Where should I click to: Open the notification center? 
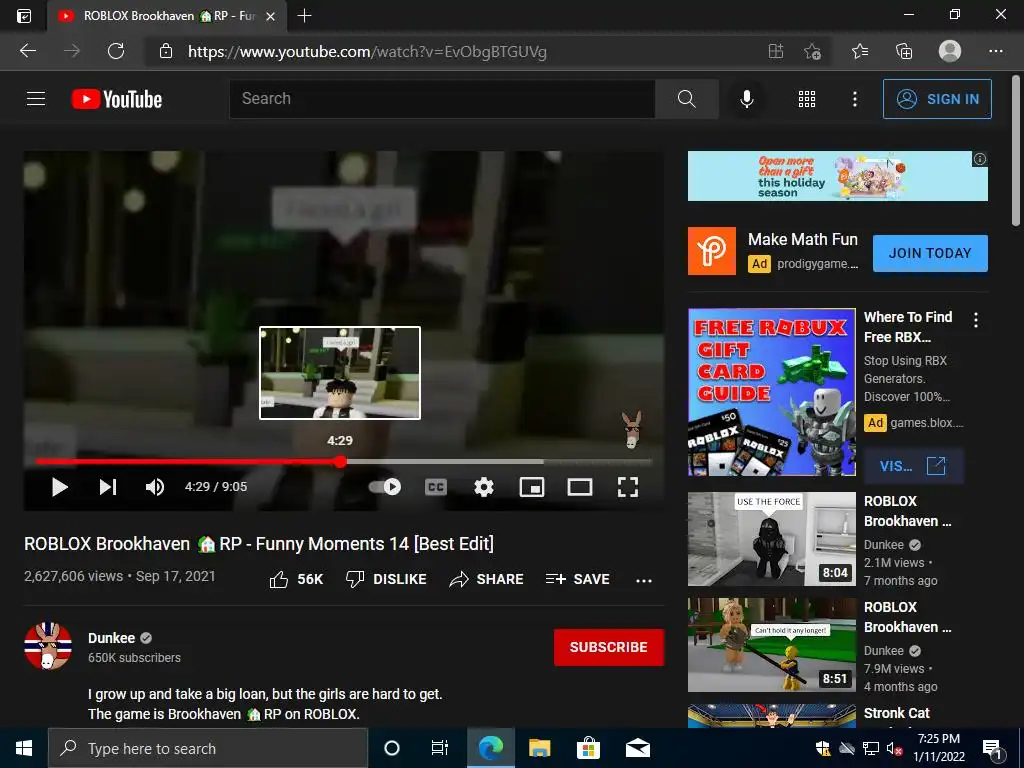pos(992,749)
